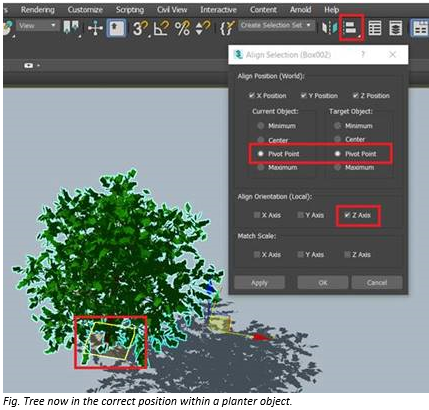Click the Align tool icon
The width and height of the screenshot is (429, 410).
click(351, 28)
